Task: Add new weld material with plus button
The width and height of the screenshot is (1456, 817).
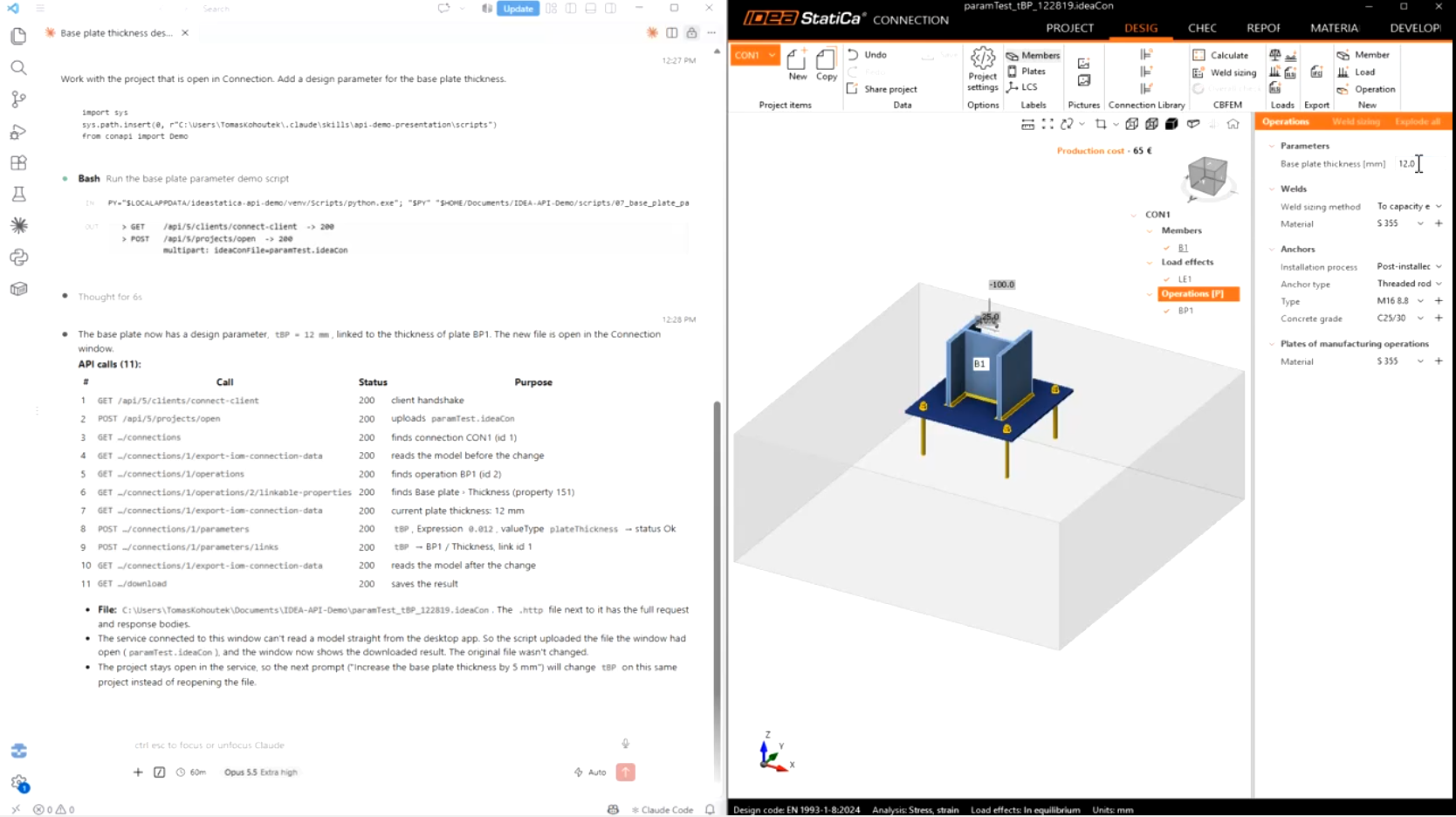Action: pyautogui.click(x=1439, y=223)
